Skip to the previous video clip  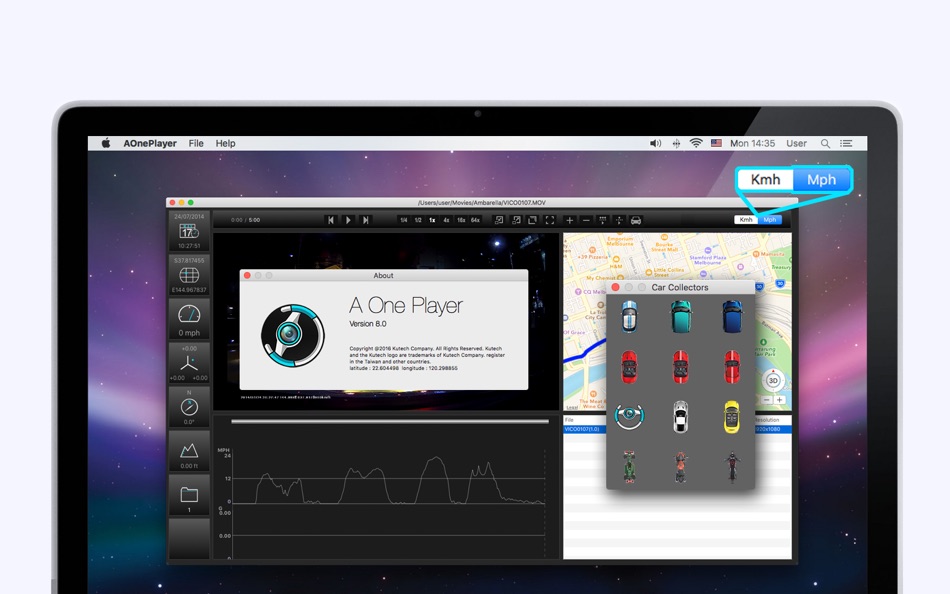click(x=330, y=220)
